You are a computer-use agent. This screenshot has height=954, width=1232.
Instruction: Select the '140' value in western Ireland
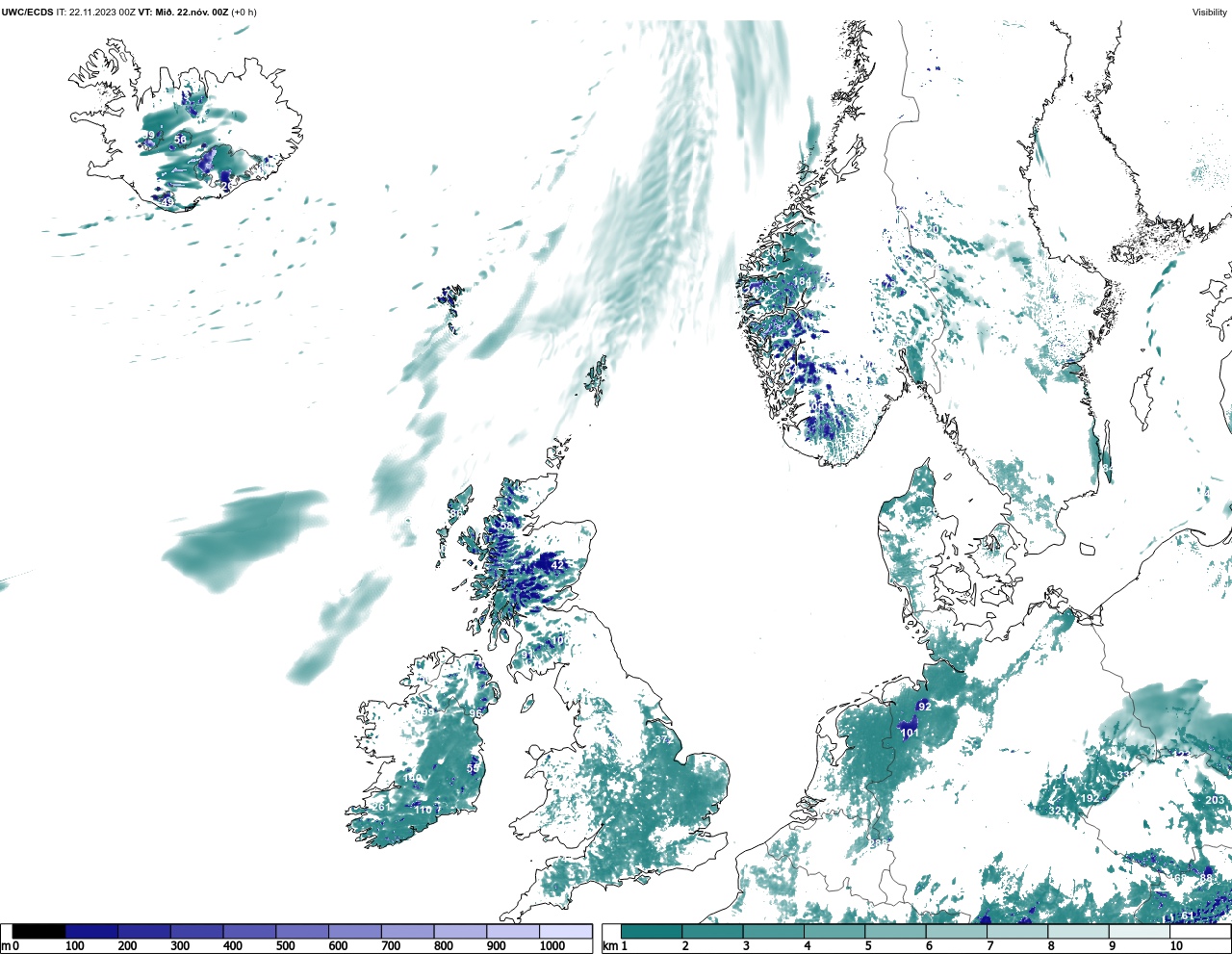(412, 778)
